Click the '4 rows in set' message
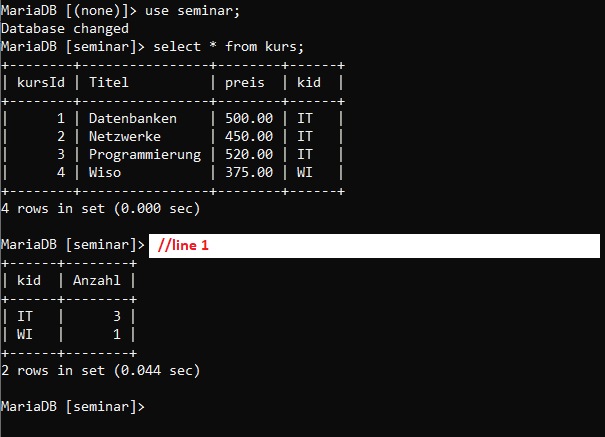605x437 pixels. coord(100,209)
